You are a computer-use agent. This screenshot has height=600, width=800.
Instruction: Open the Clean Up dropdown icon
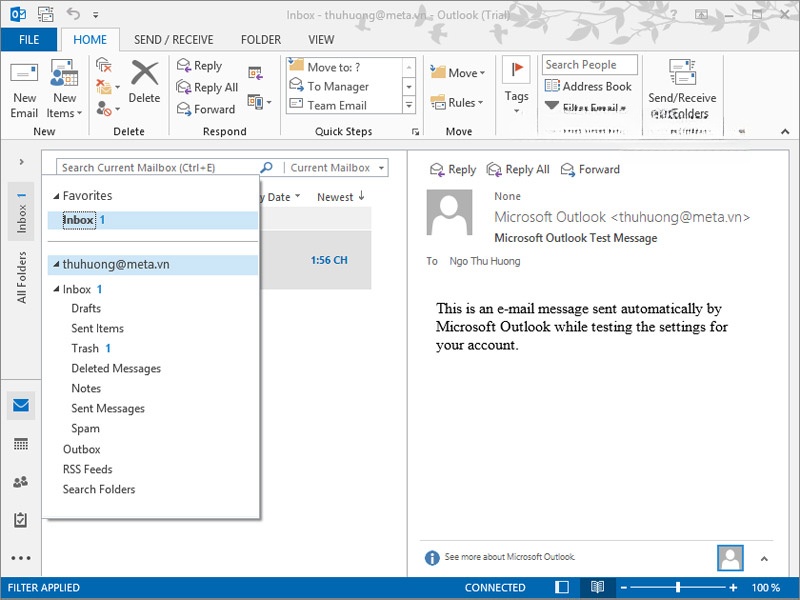pos(108,87)
